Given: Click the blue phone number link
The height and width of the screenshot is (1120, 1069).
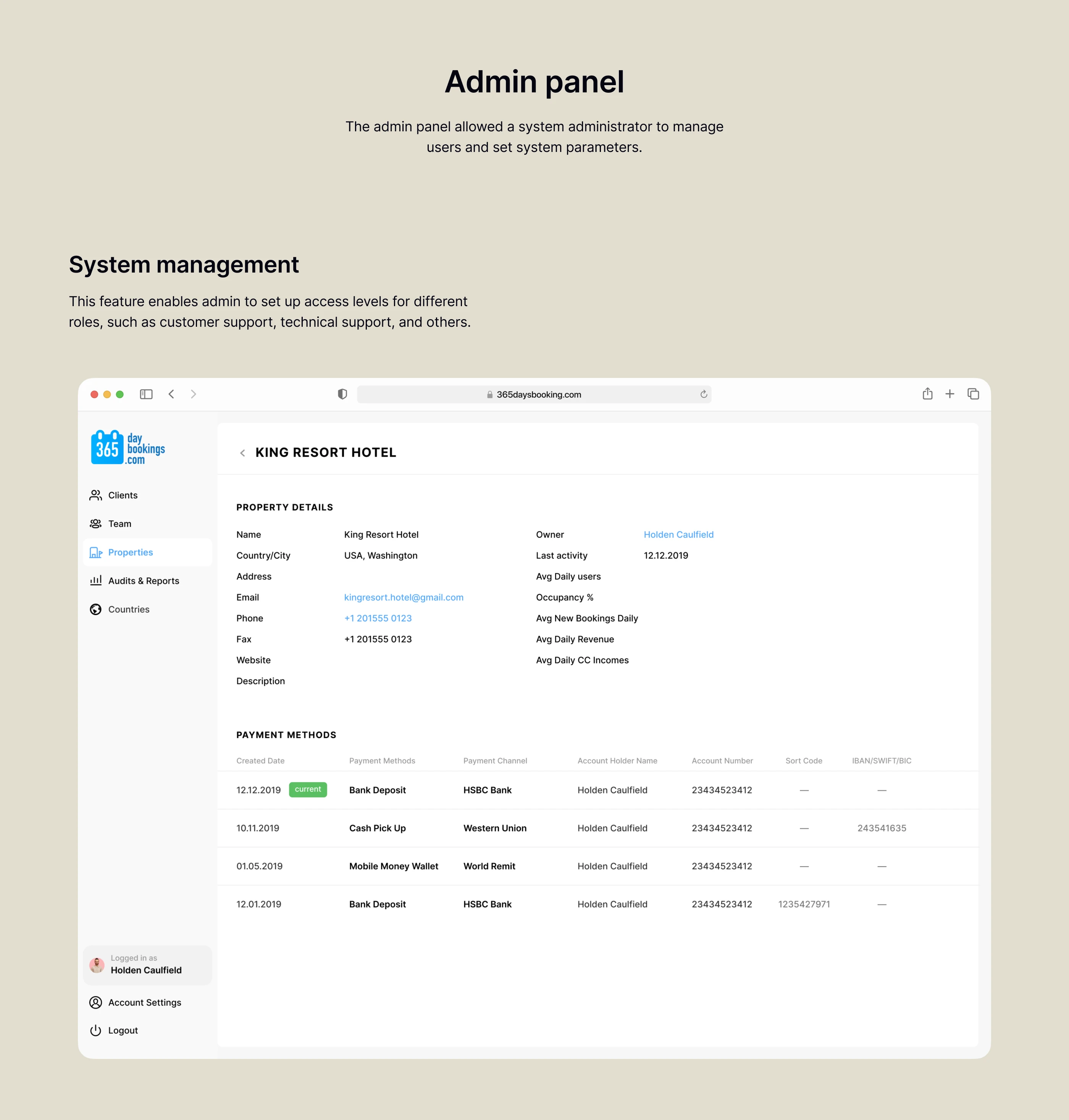Looking at the screenshot, I should click(x=378, y=618).
